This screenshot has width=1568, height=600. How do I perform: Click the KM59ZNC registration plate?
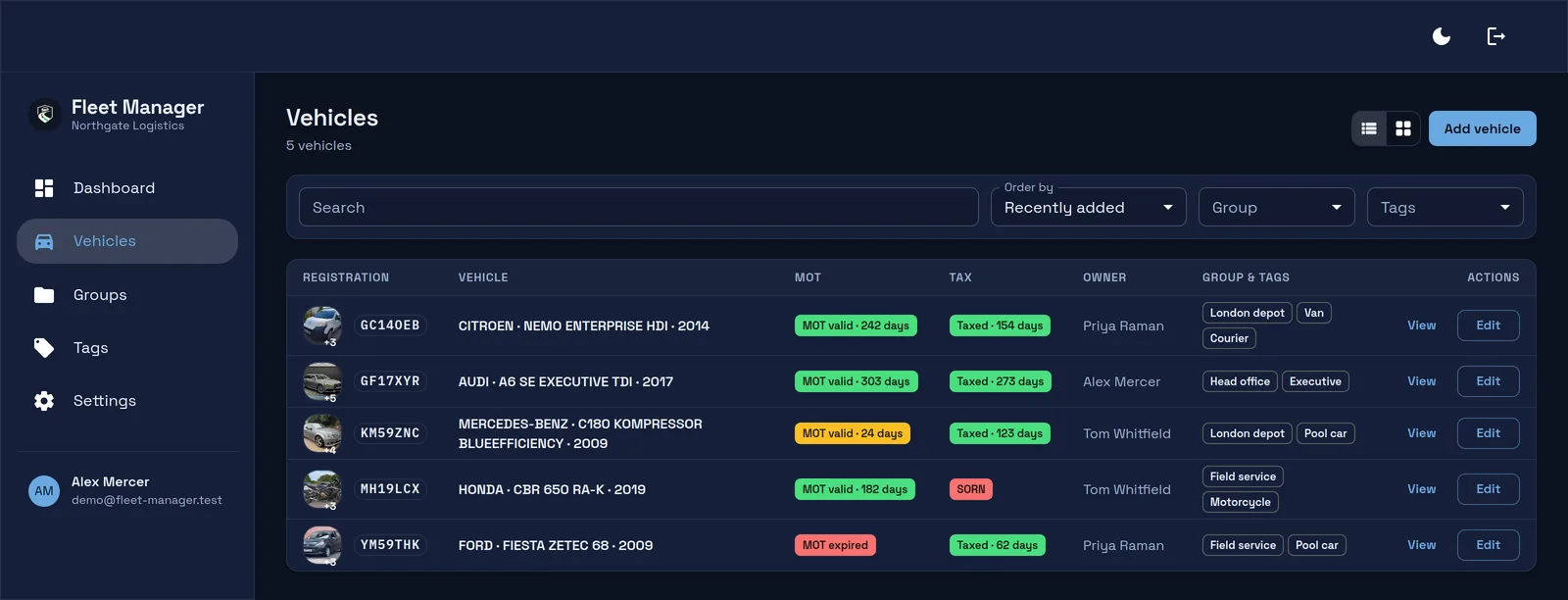[x=390, y=433]
